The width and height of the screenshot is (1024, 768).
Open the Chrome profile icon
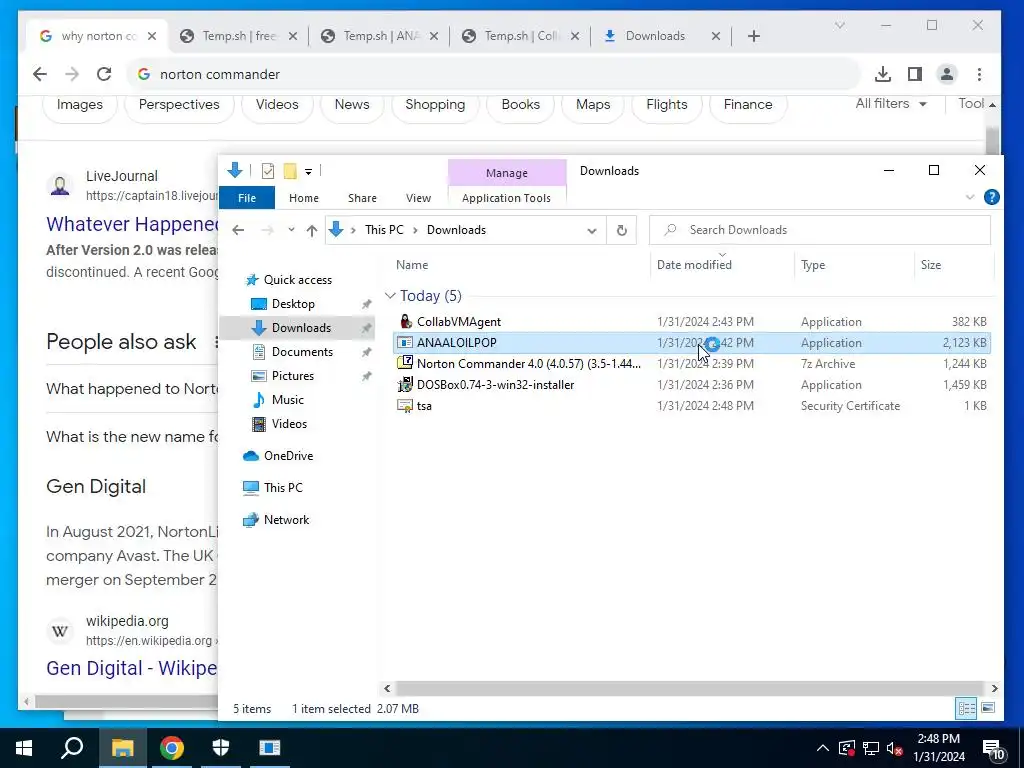(947, 74)
